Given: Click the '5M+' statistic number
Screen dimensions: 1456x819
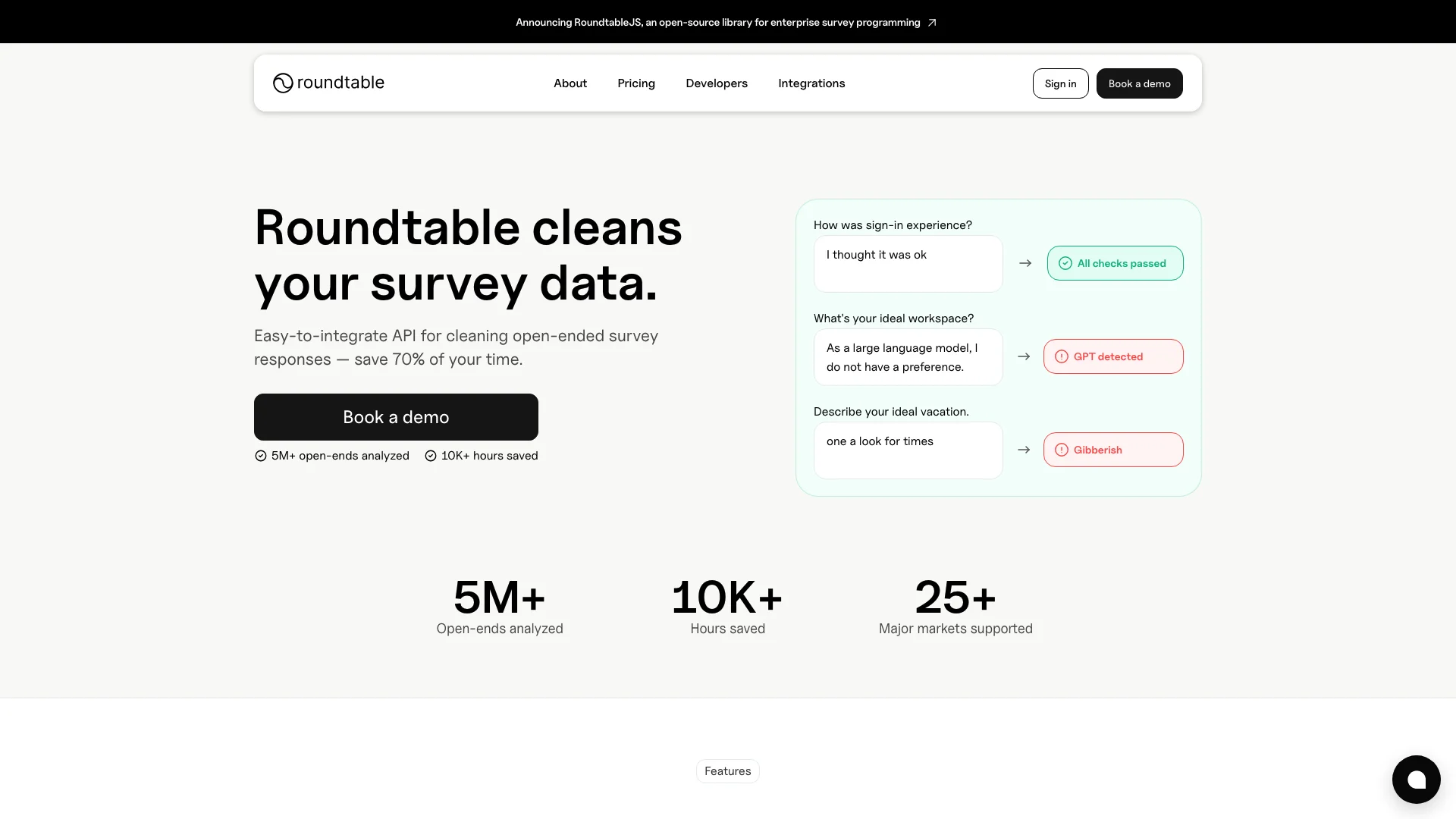Looking at the screenshot, I should tap(499, 597).
